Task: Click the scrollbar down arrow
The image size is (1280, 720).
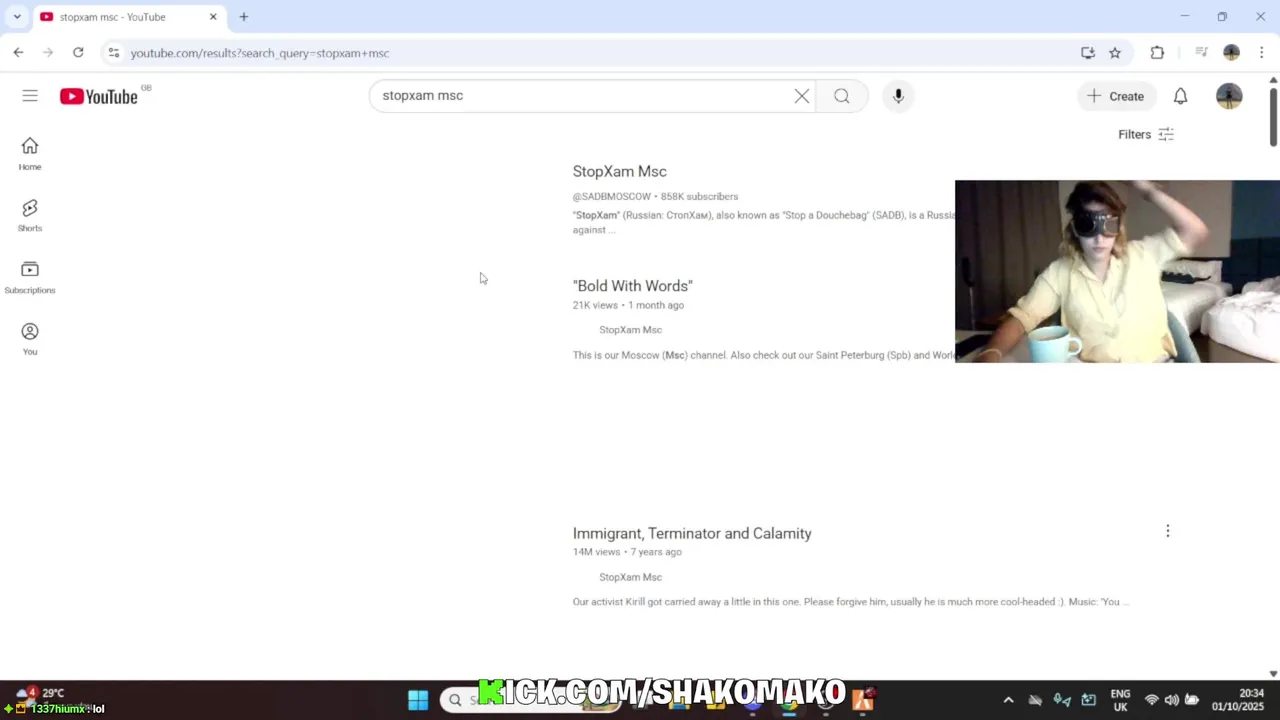Action: [1273, 674]
